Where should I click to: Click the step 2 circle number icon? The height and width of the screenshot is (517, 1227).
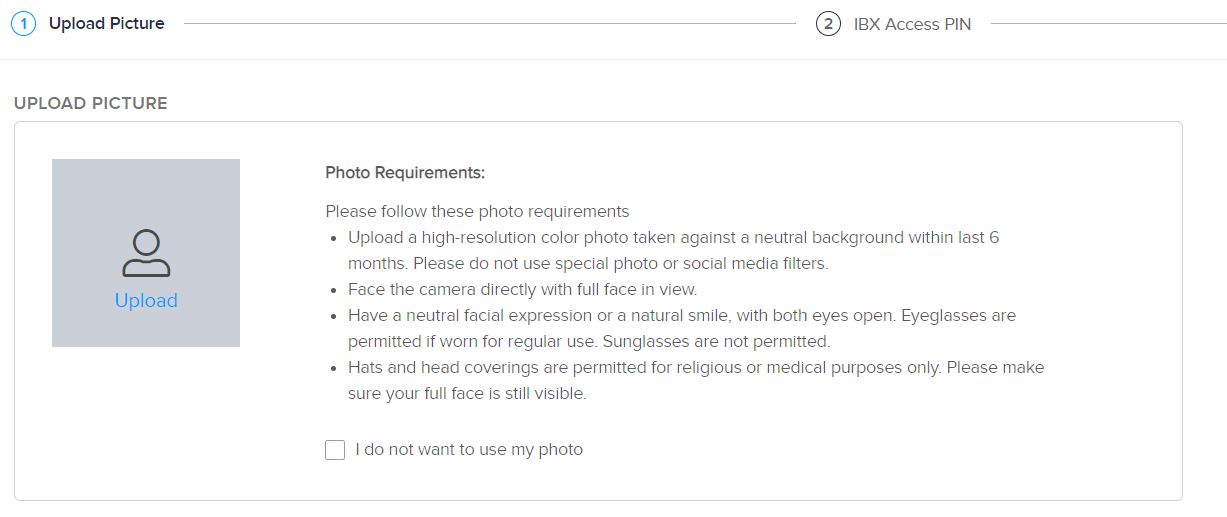(x=828, y=24)
